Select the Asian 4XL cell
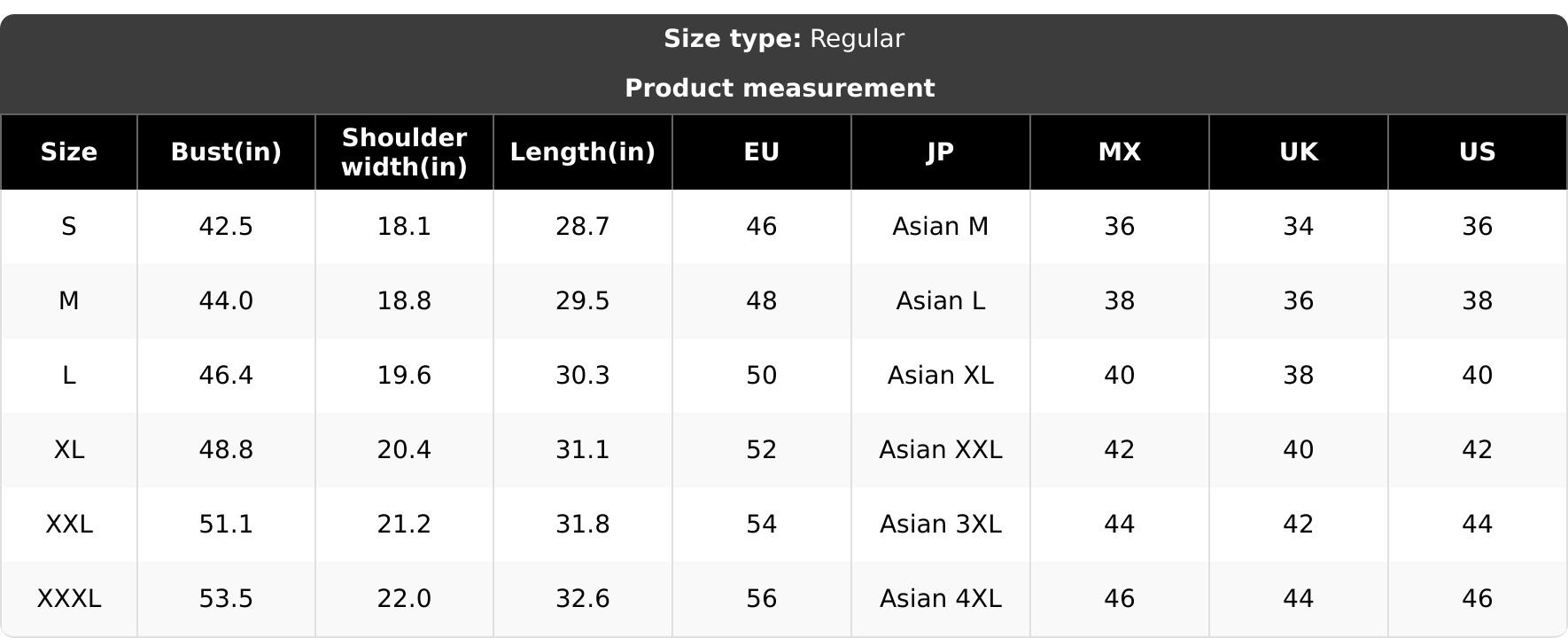 tap(941, 599)
